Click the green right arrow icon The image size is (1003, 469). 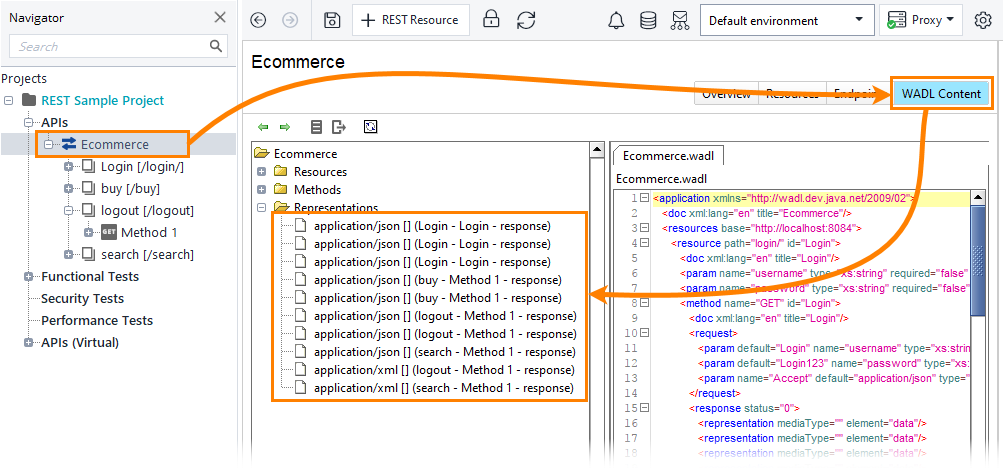(285, 127)
